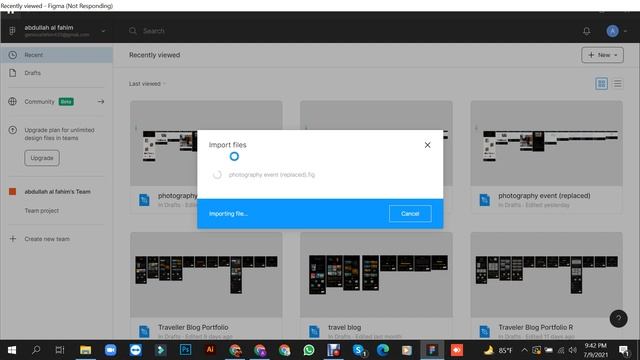Image resolution: width=640 pixels, height=360 pixels.
Task: Open photography event (replaced) thumbnail on right
Action: coord(547,143)
